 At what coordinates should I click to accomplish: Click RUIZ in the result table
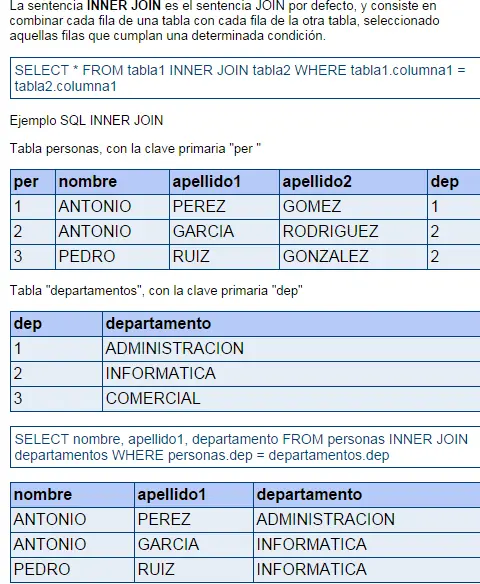pyautogui.click(x=194, y=569)
